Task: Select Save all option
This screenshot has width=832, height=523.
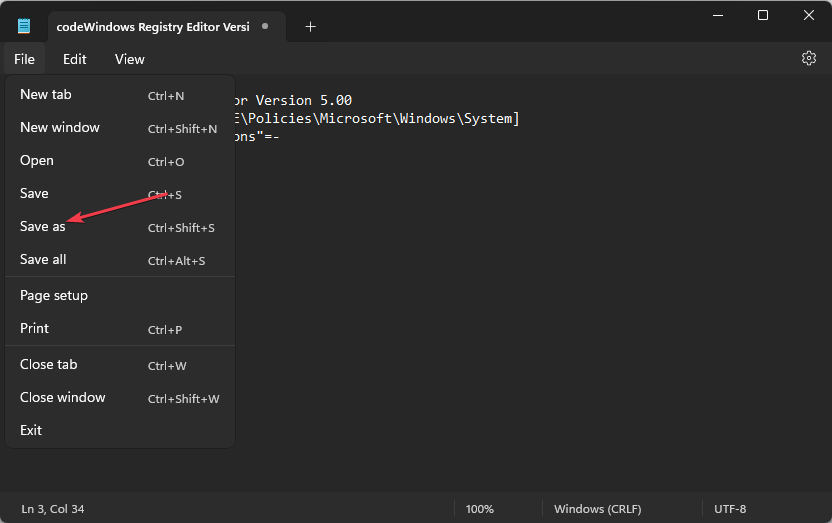Action: pos(43,260)
